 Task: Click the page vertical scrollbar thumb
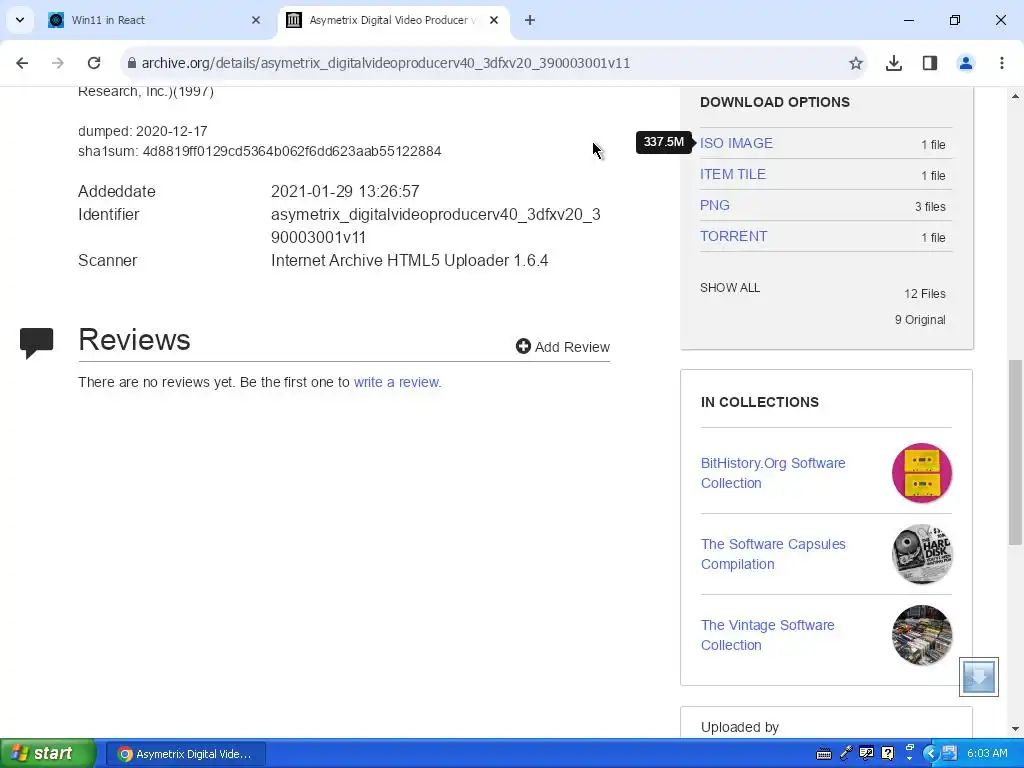tap(1015, 452)
